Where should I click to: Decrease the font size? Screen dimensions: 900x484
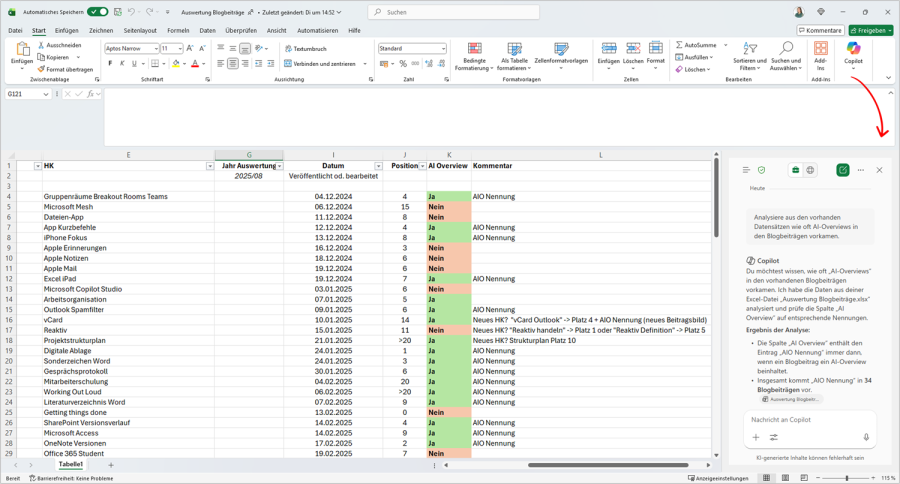pyautogui.click(x=202, y=49)
